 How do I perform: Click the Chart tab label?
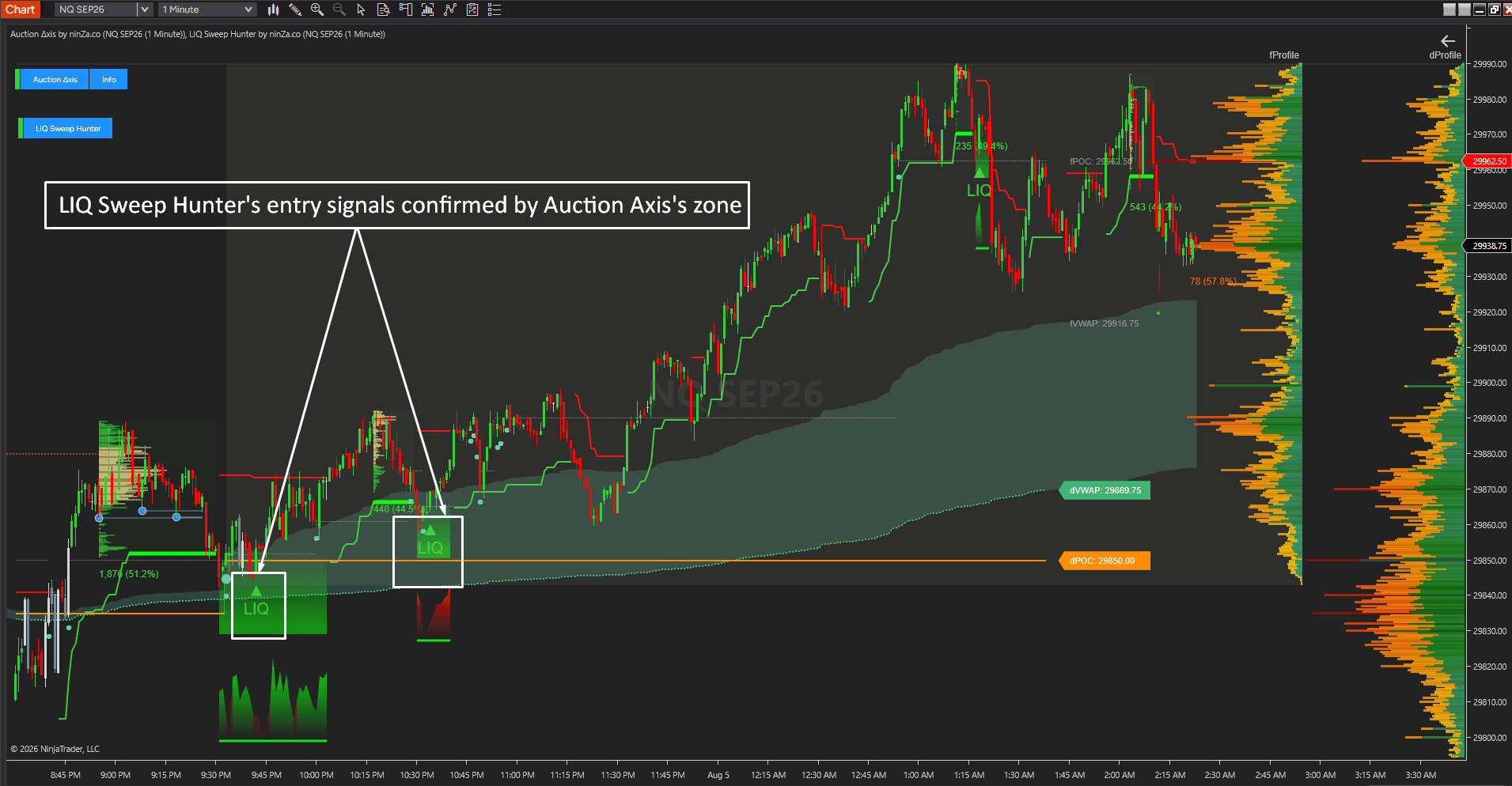tap(21, 9)
